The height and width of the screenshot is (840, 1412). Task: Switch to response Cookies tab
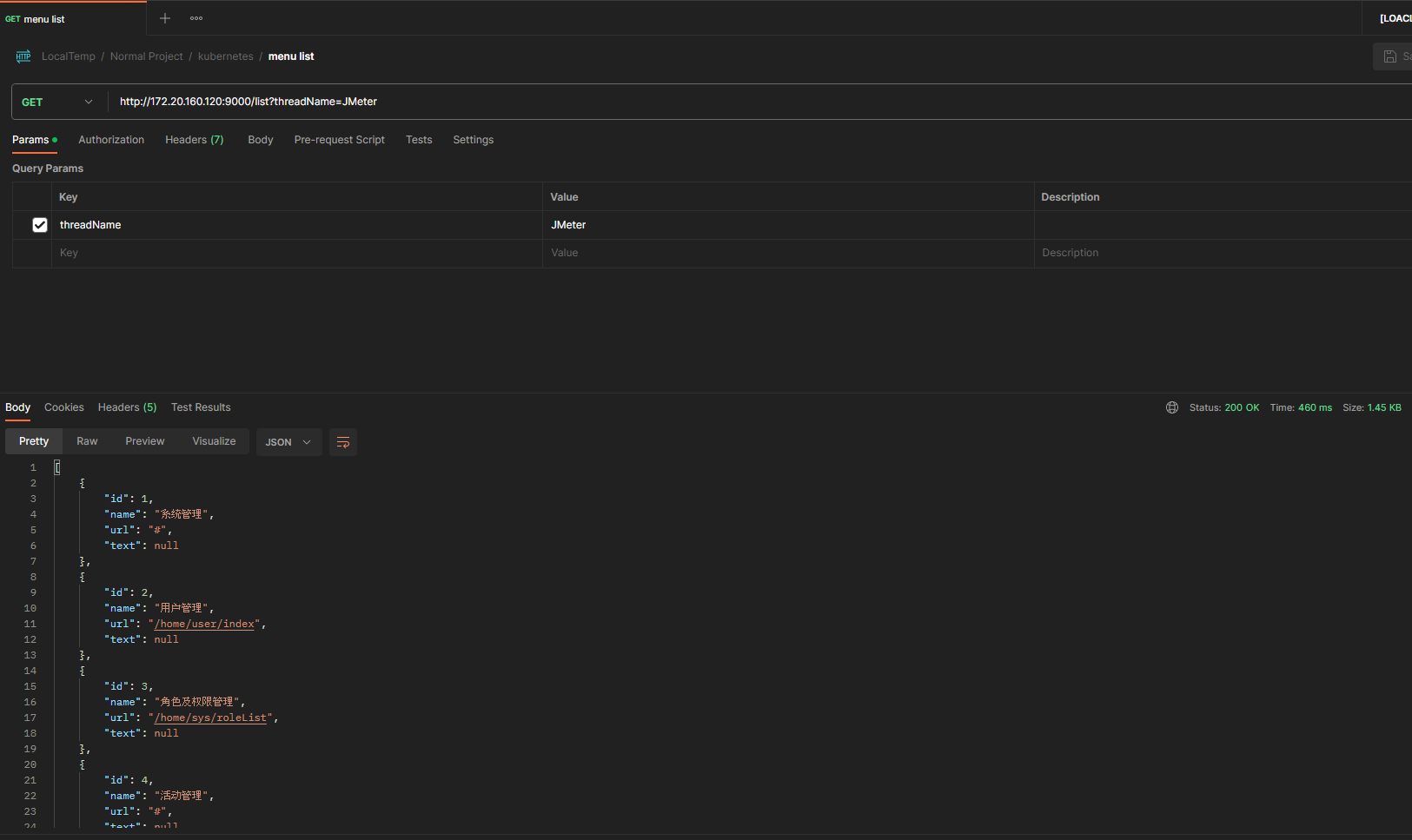point(64,407)
